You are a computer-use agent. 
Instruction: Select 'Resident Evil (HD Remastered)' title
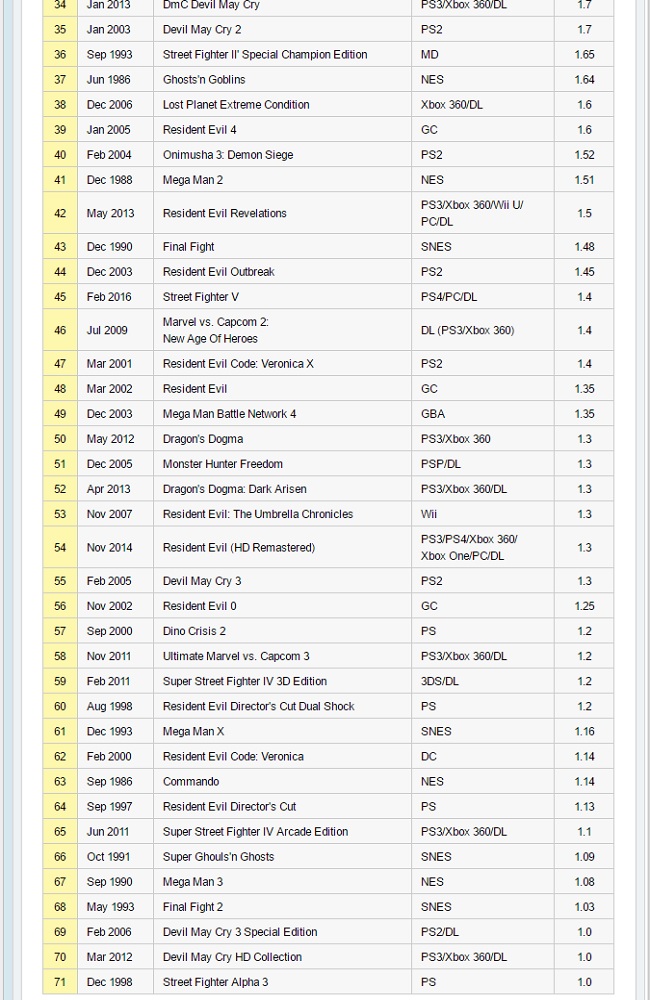click(238, 548)
